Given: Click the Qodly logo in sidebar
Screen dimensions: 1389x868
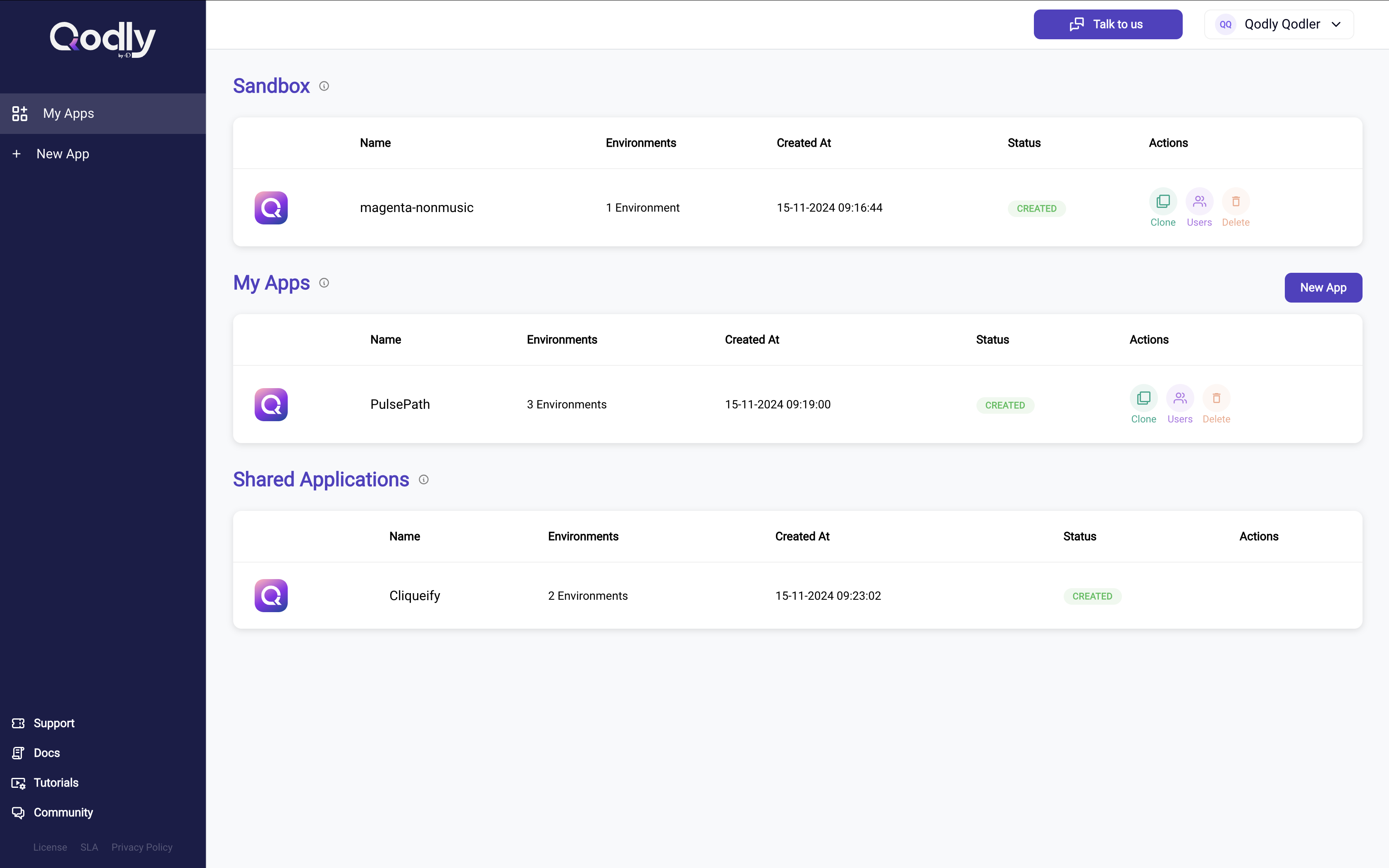Looking at the screenshot, I should [103, 39].
